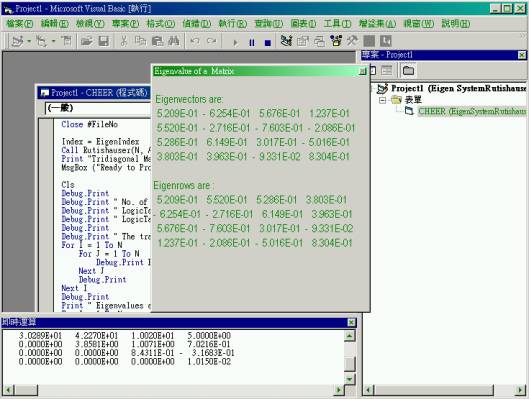Viewport: 529px width, 399px height.
Task: Open the 工具(T) menu
Action: pyautogui.click(x=337, y=24)
